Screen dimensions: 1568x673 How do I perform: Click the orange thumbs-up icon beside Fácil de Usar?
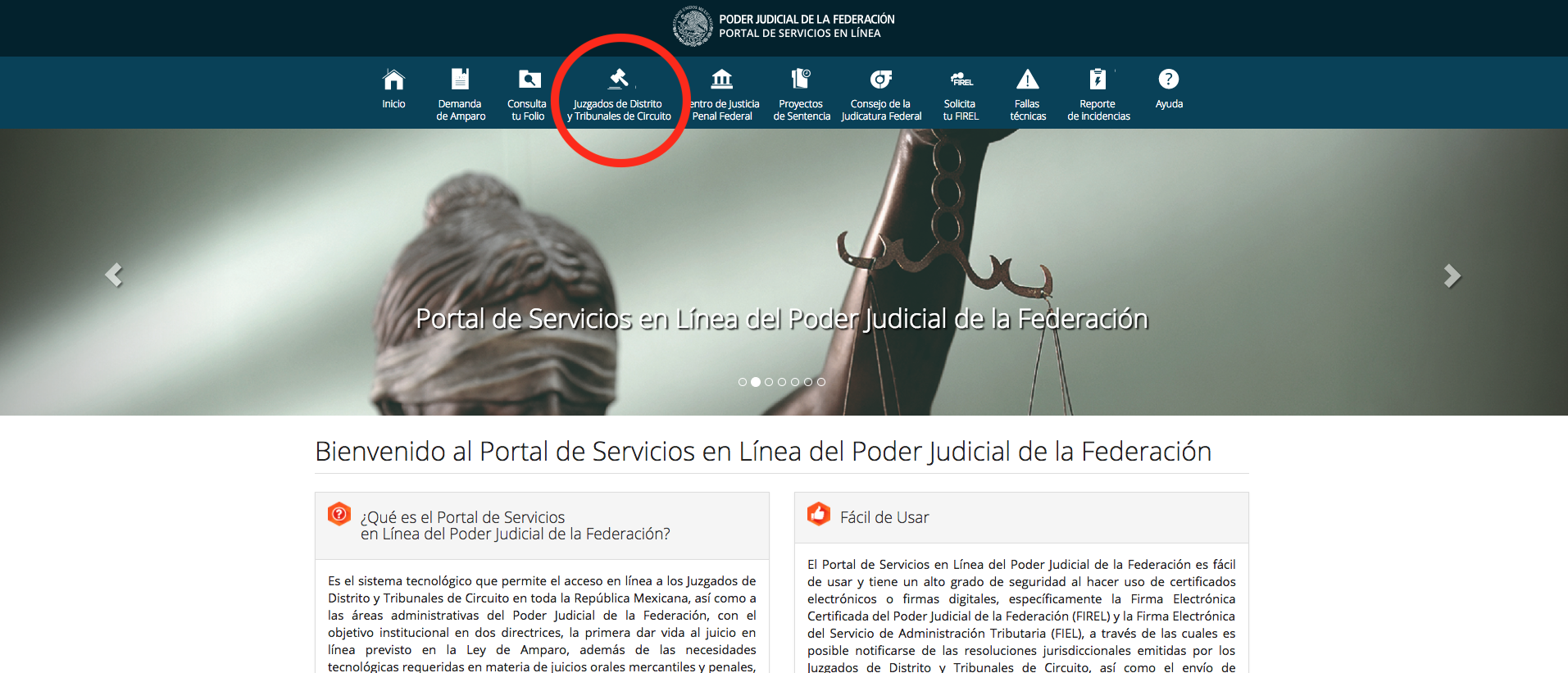818,514
